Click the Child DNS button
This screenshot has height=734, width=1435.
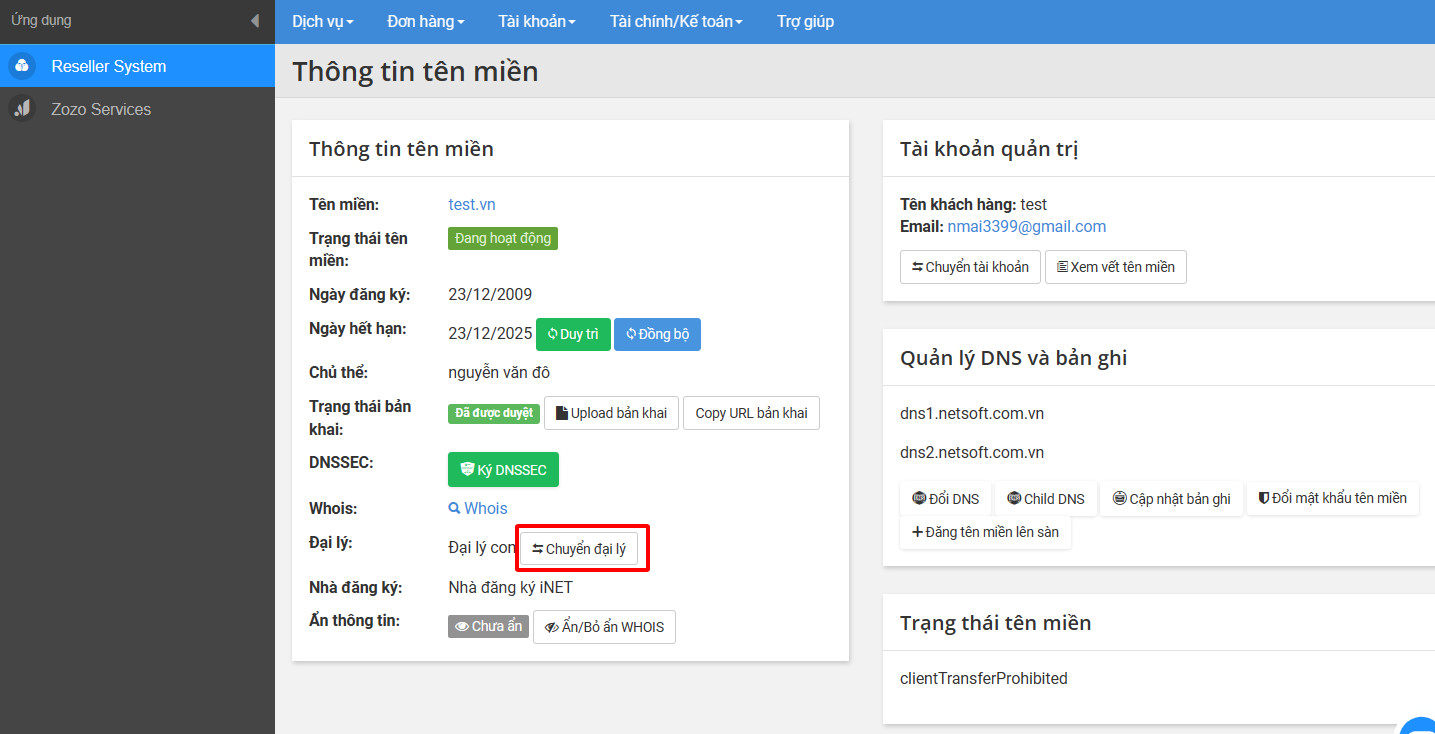1046,498
